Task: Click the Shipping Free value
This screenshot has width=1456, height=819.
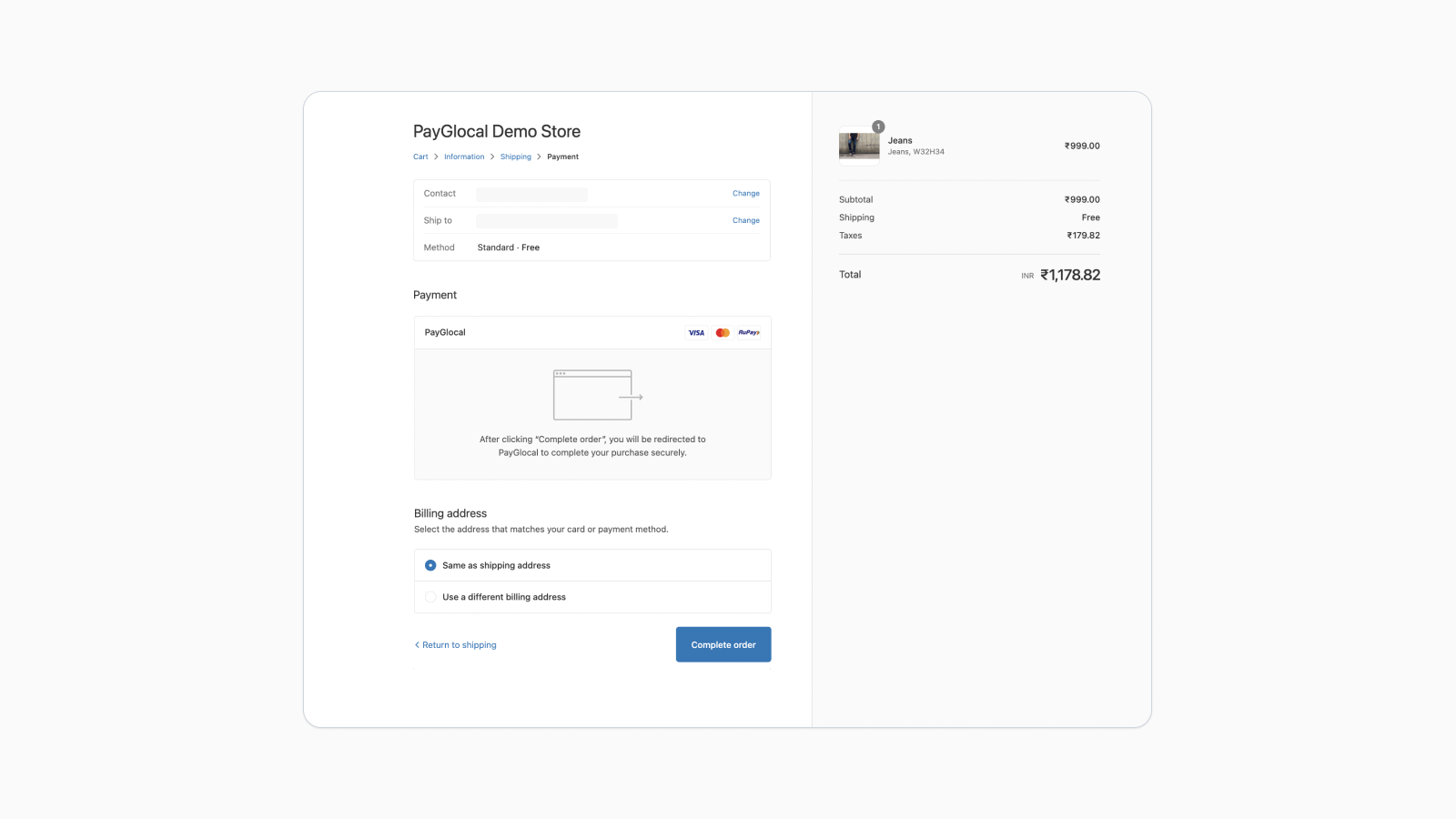Action: click(x=1091, y=217)
